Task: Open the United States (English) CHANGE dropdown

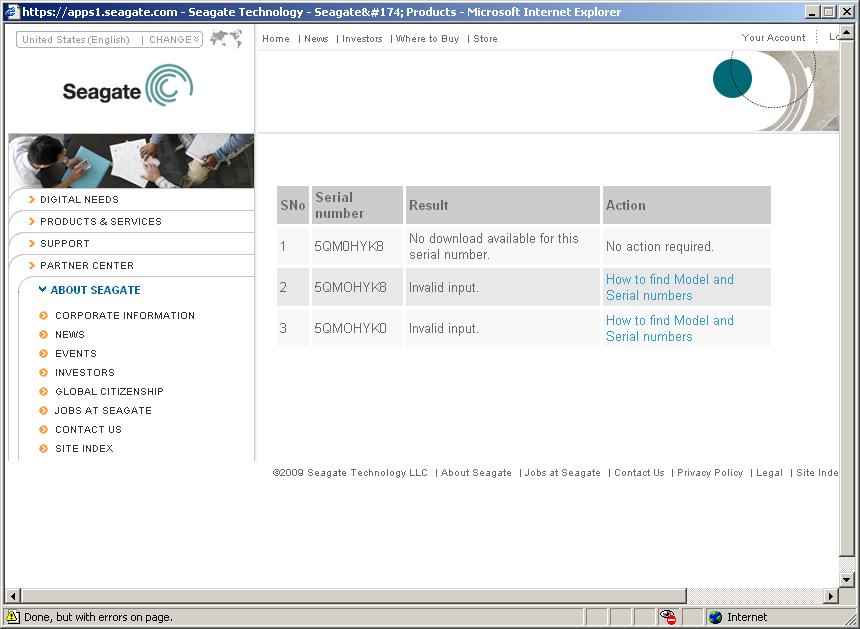Action: pos(110,39)
